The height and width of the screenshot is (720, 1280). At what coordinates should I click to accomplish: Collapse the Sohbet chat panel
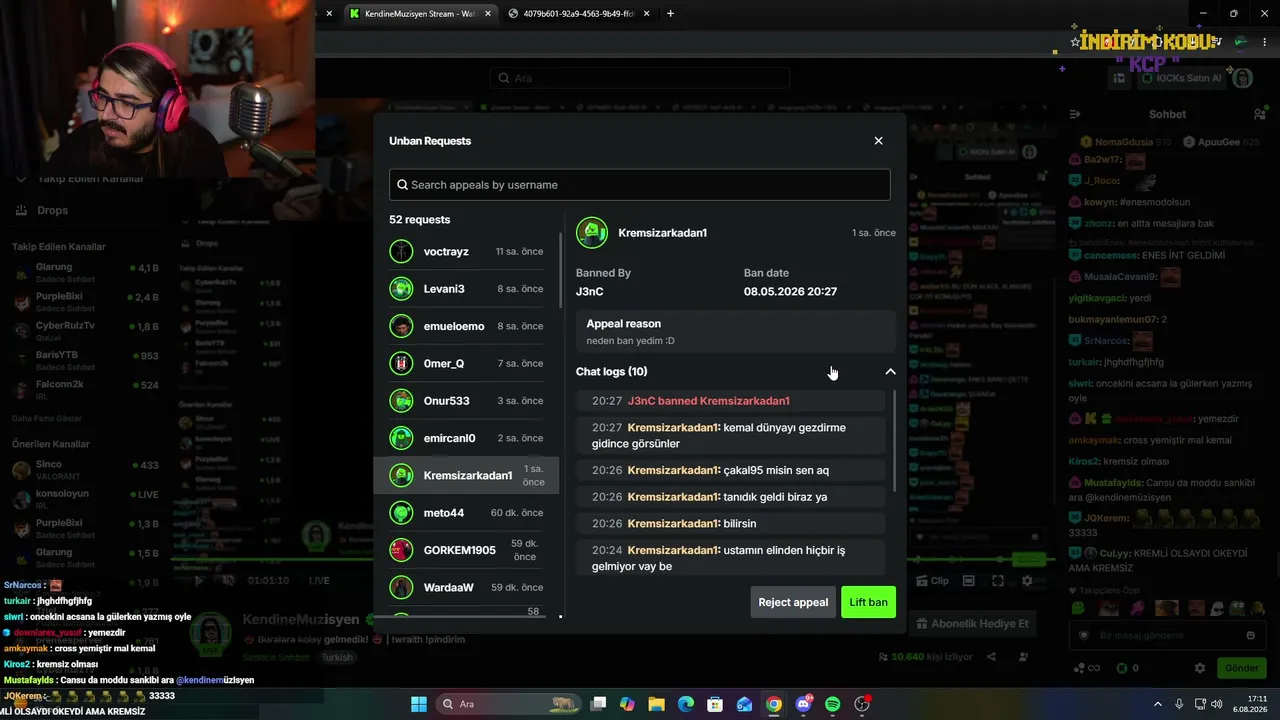[1075, 114]
